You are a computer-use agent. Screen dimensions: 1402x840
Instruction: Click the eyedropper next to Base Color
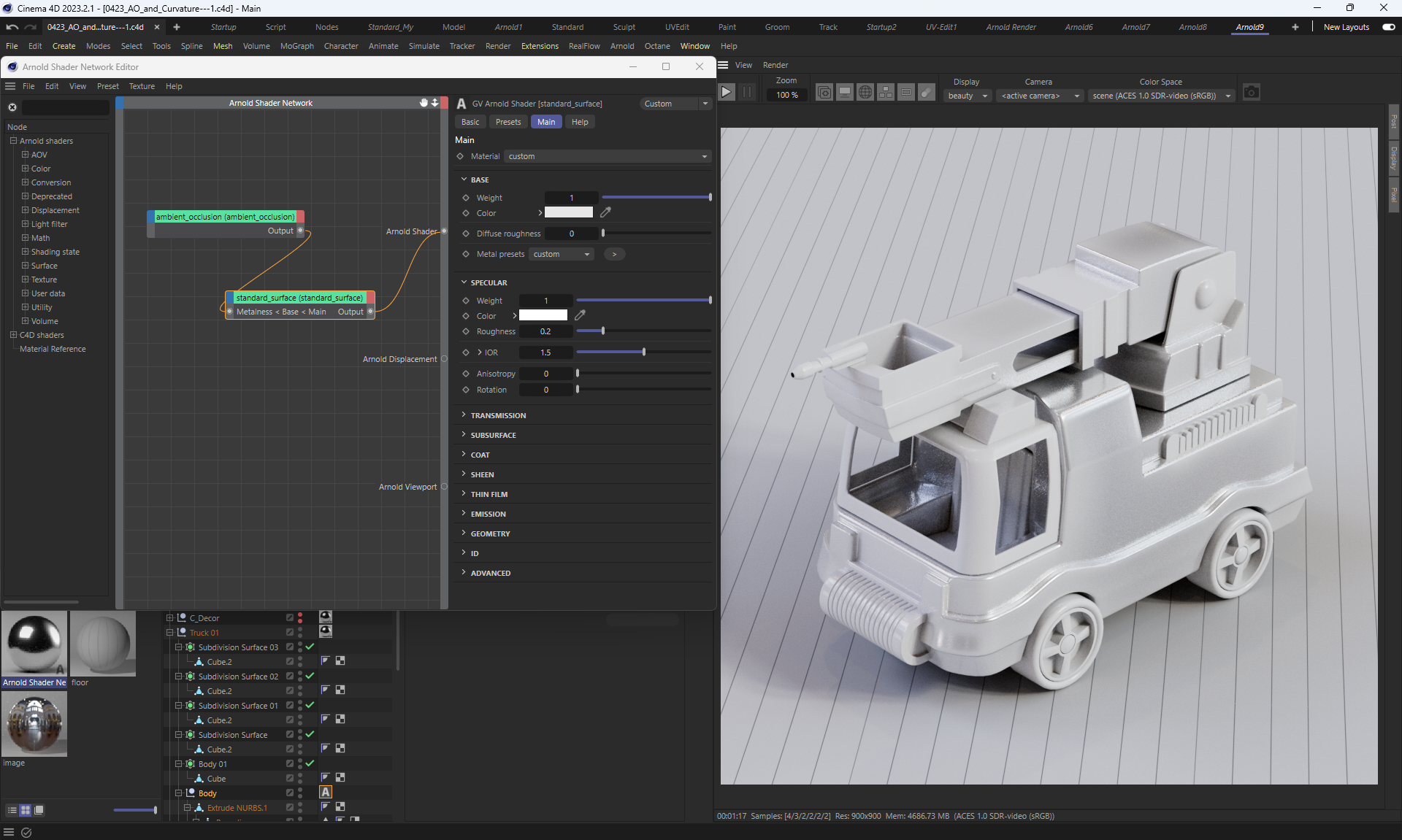[605, 212]
